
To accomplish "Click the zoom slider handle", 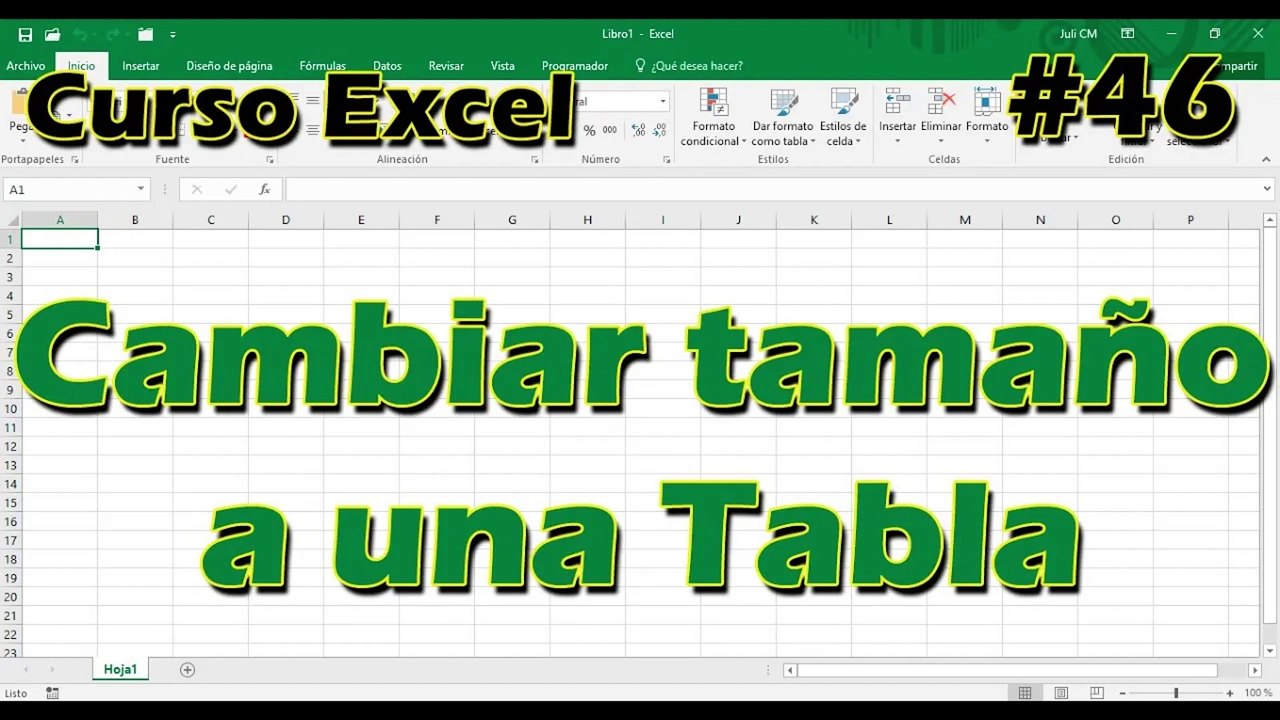I will coord(1176,693).
